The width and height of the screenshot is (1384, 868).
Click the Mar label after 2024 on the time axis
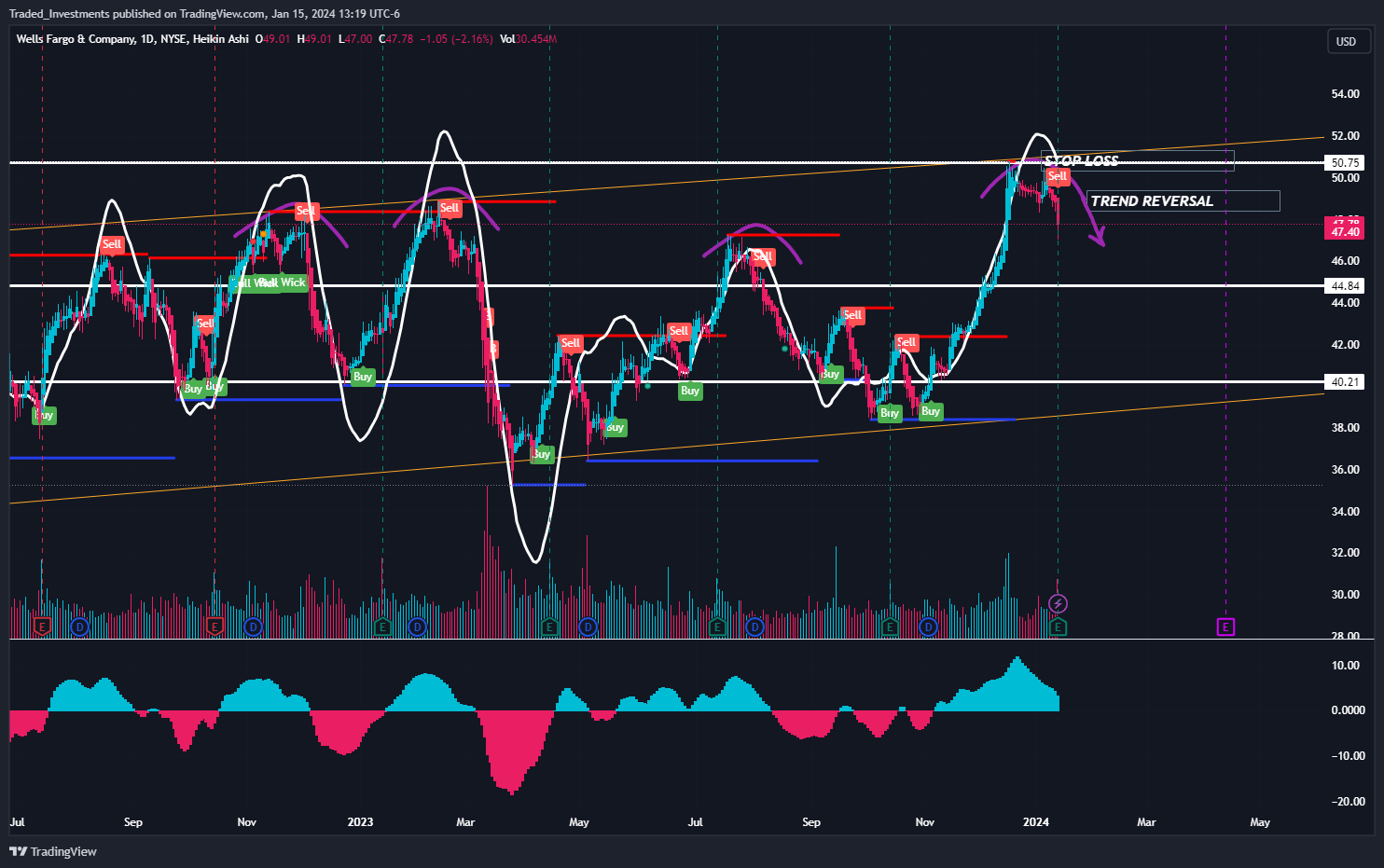pos(1146,822)
